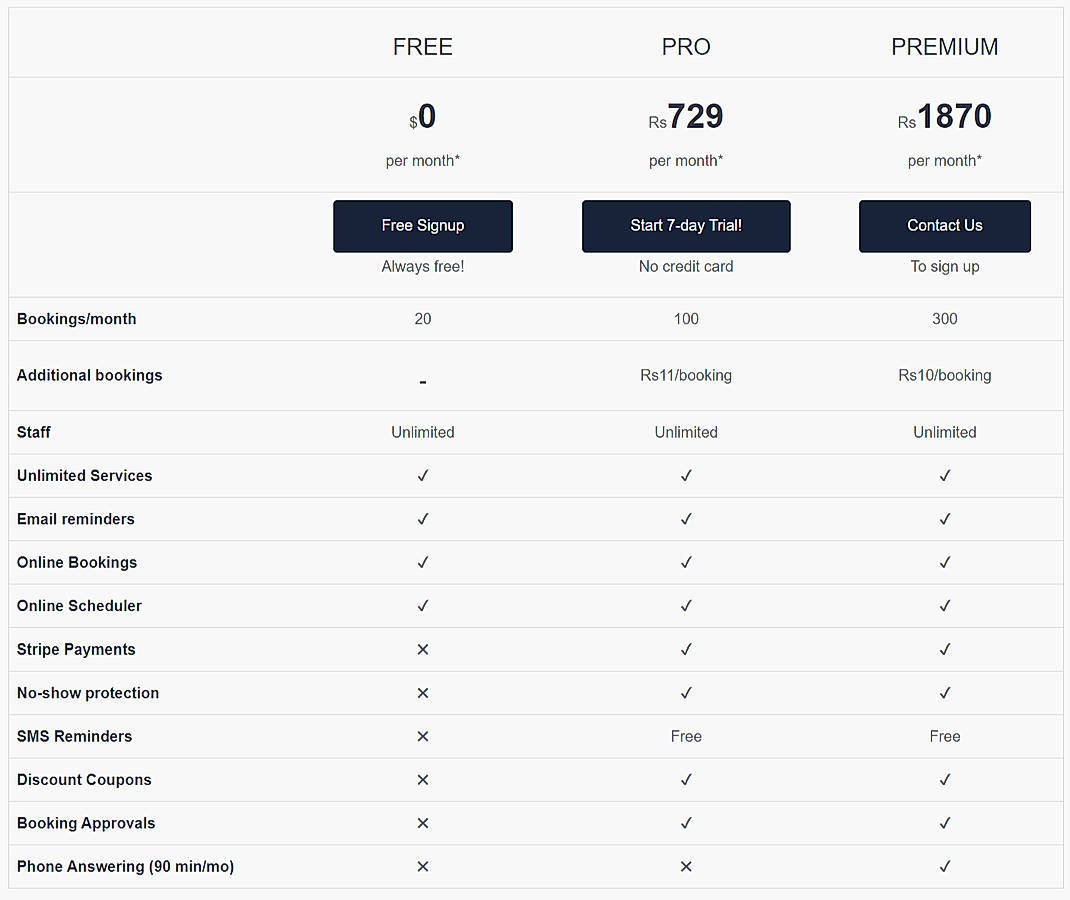Click the Phone Answering (90 min/mo) label

coord(126,867)
